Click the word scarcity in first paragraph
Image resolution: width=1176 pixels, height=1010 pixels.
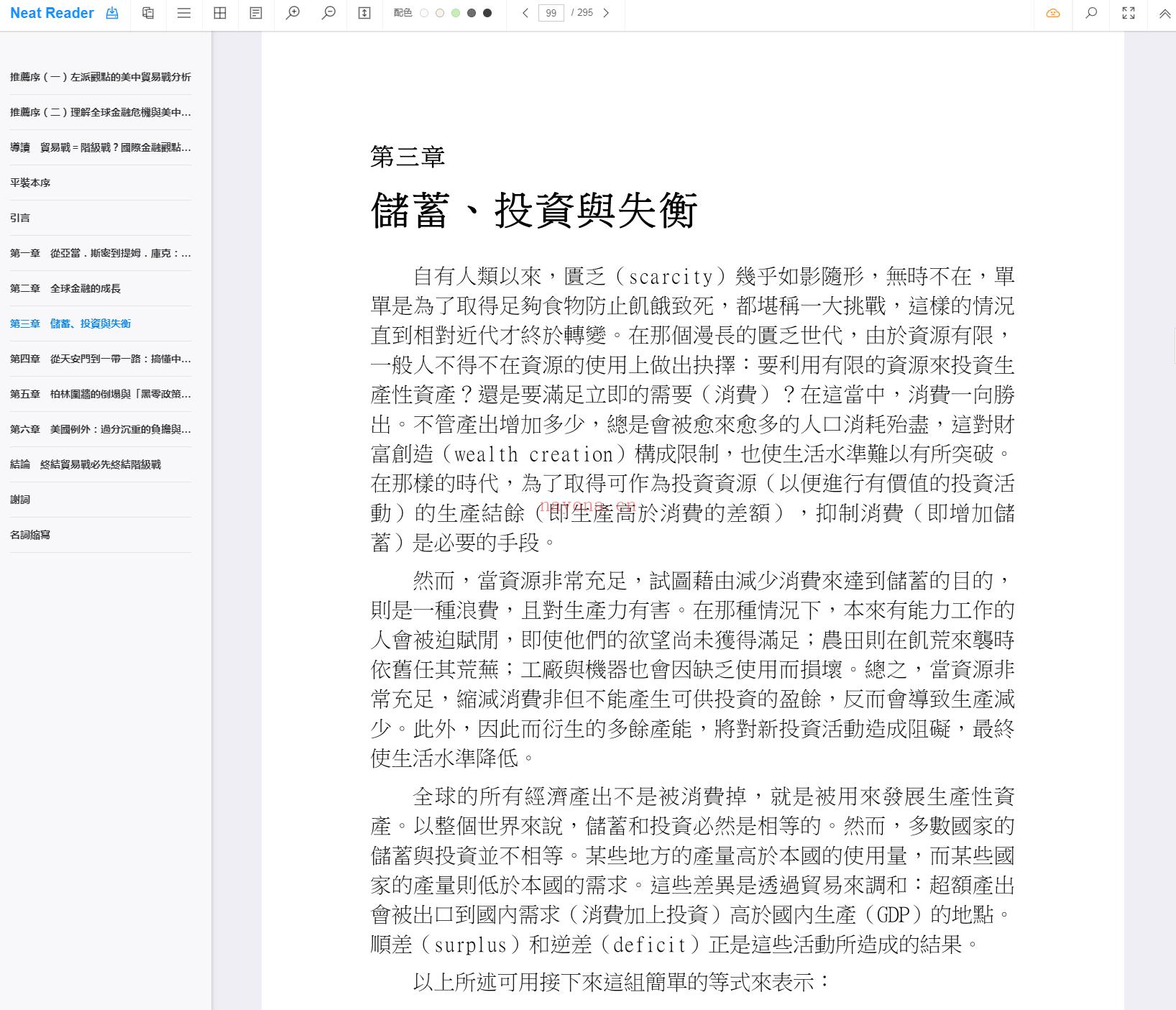point(670,277)
